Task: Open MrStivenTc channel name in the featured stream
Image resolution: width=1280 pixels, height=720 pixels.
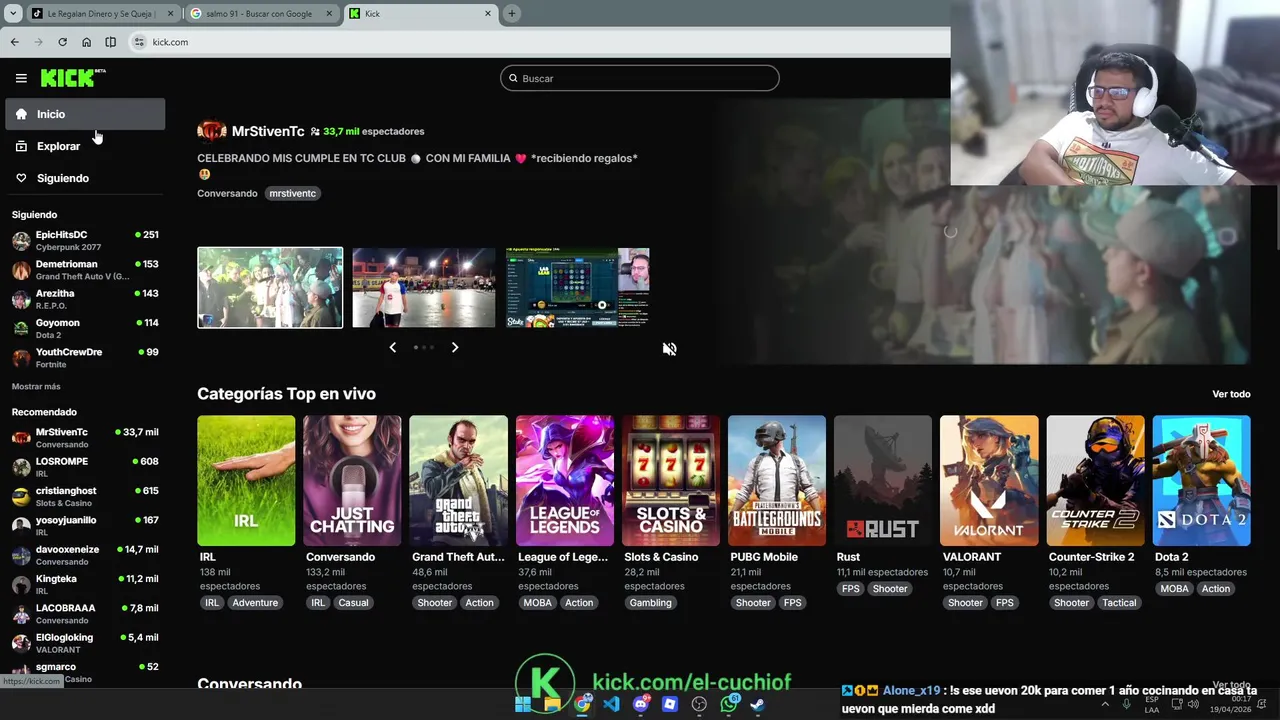Action: click(268, 131)
